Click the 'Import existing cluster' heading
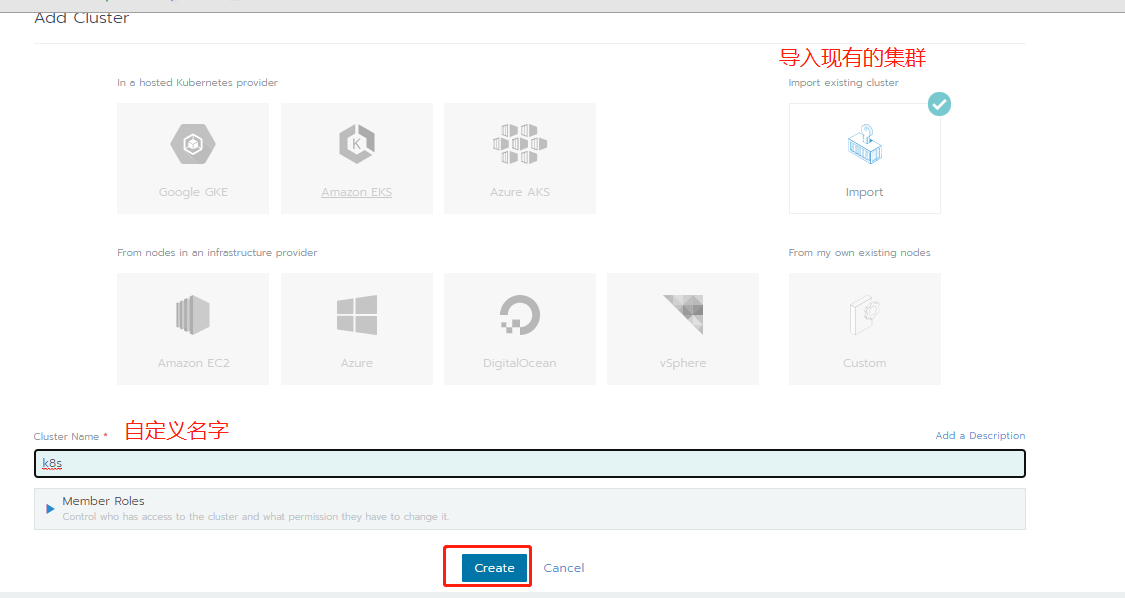Viewport: 1125px width, 598px height. [x=844, y=83]
